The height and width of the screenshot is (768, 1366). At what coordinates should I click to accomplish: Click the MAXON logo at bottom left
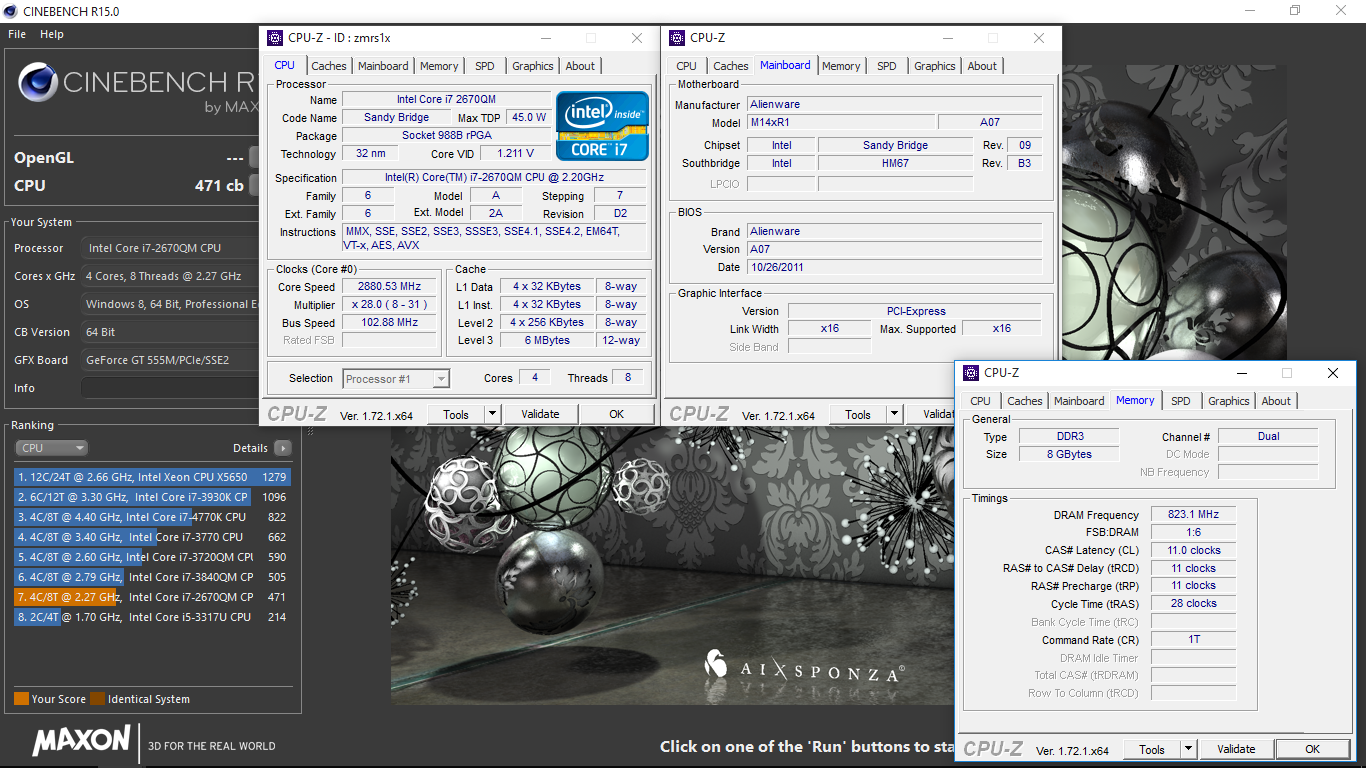coord(81,741)
